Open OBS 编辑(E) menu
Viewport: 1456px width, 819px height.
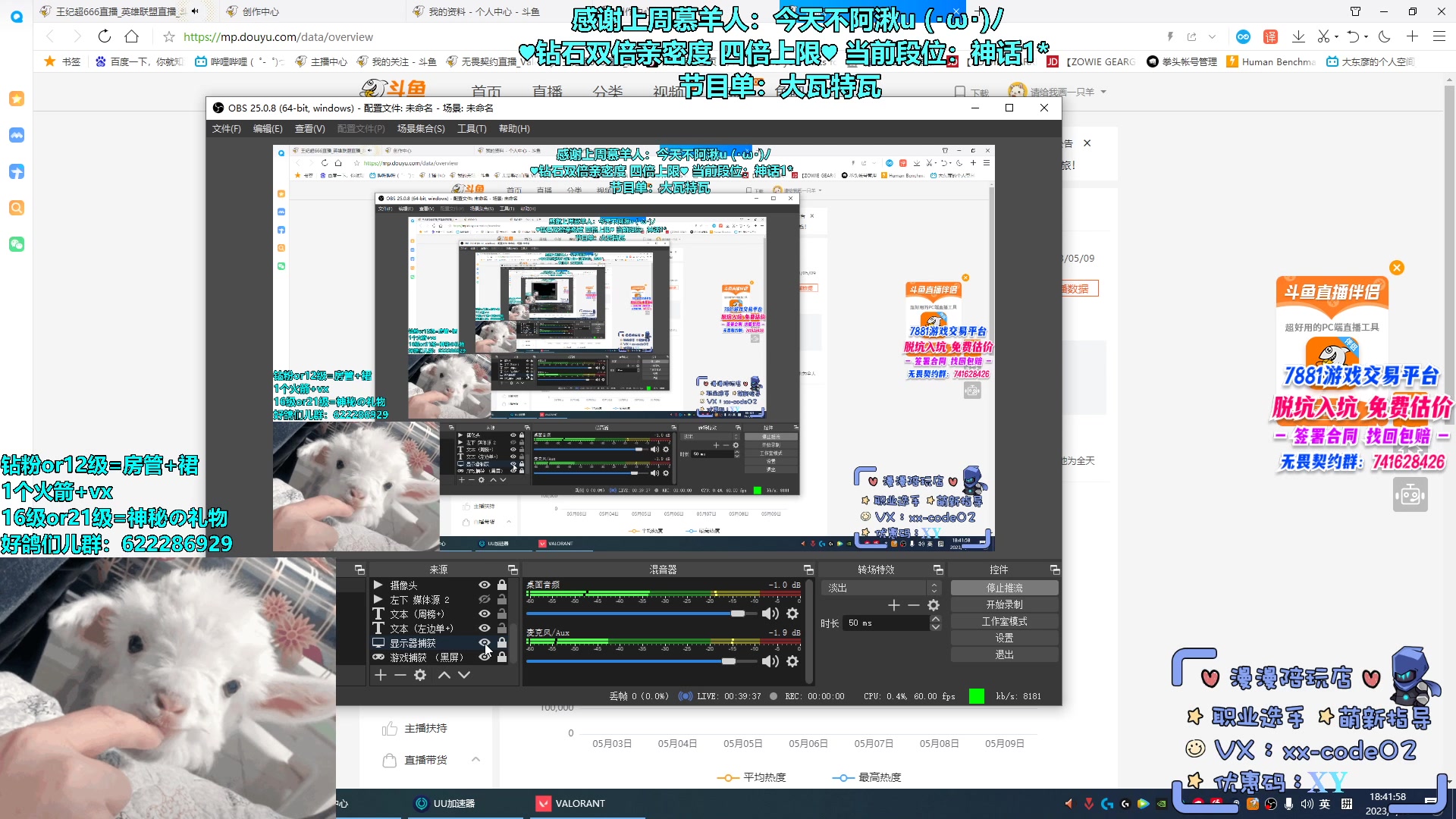coord(268,129)
